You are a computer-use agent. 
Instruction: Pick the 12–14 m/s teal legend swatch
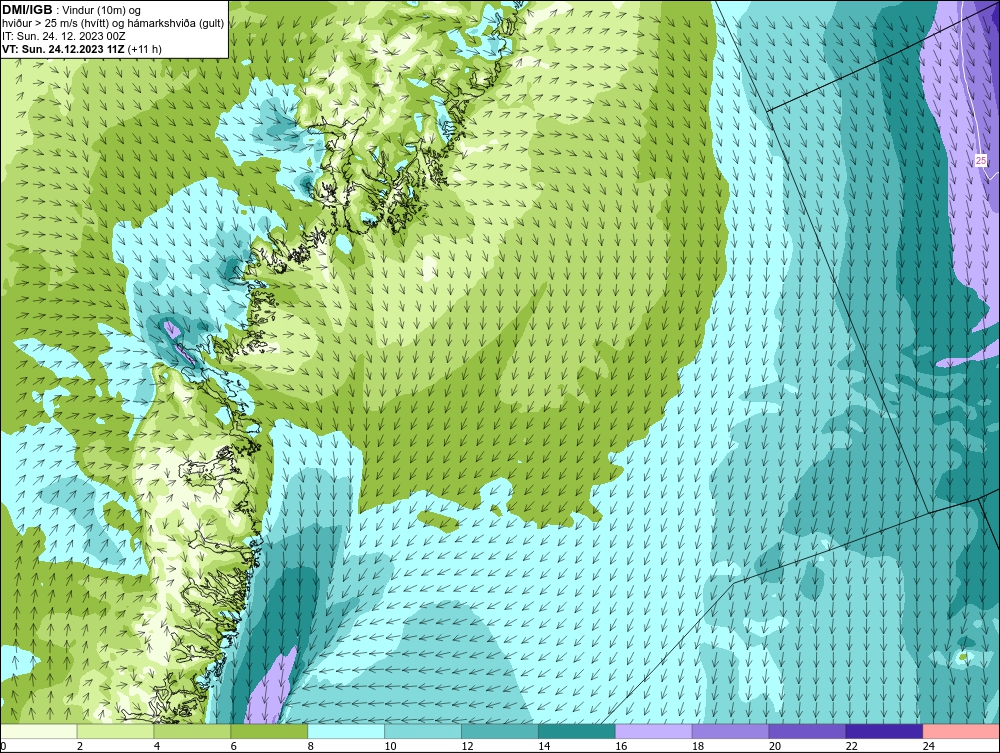499,732
